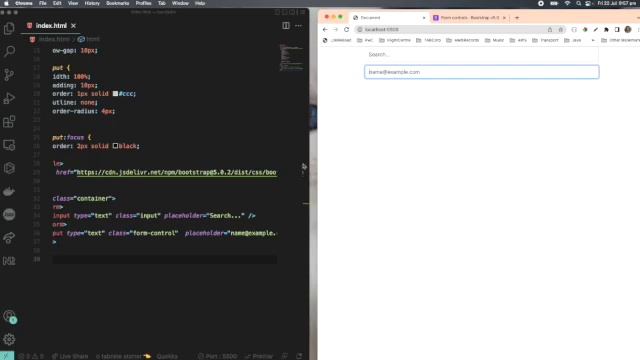Open the History menu in menu bar

tap(92, 3)
